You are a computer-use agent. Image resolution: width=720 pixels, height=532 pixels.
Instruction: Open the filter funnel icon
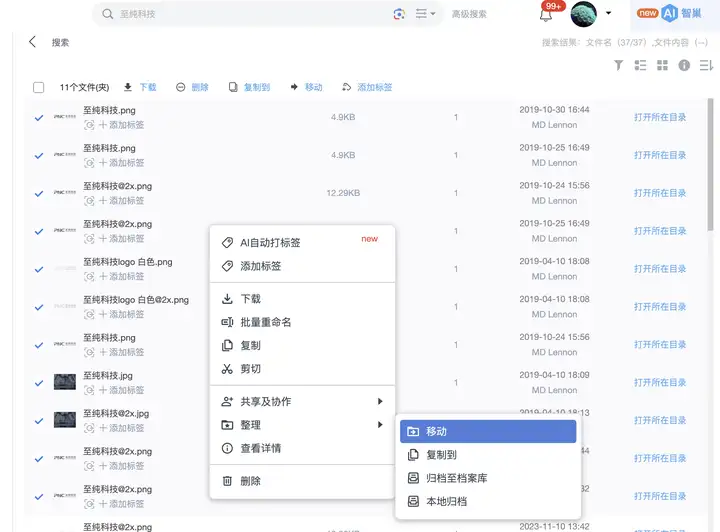pos(619,65)
